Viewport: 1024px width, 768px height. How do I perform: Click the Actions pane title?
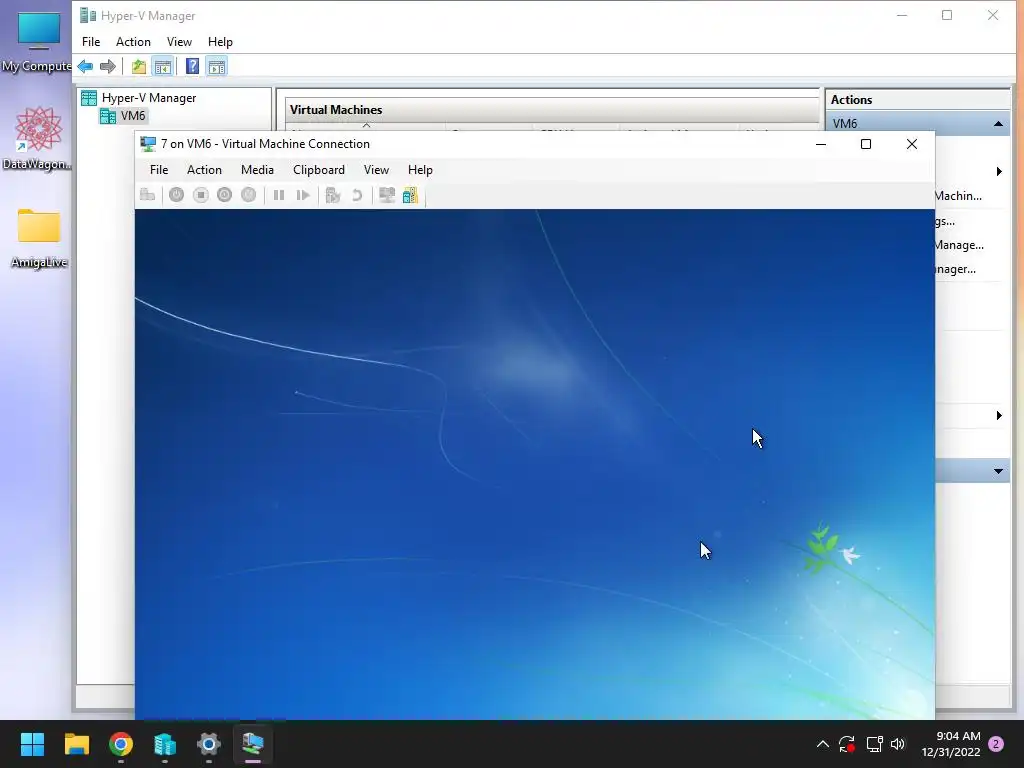[851, 100]
